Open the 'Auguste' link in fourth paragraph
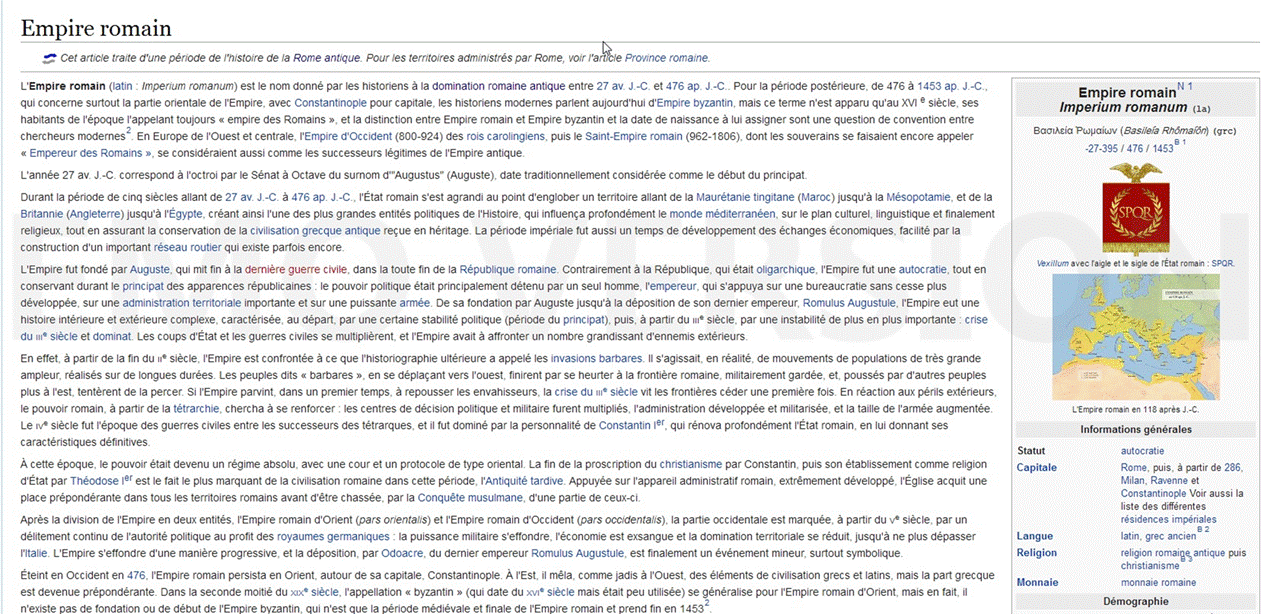The image size is (1261, 614). tap(150, 270)
